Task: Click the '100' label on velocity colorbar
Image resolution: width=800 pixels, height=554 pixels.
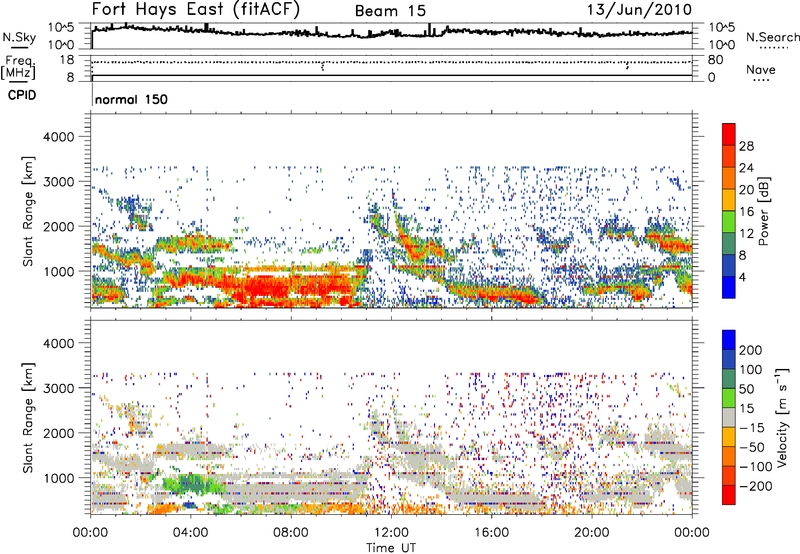Action: pos(751,369)
